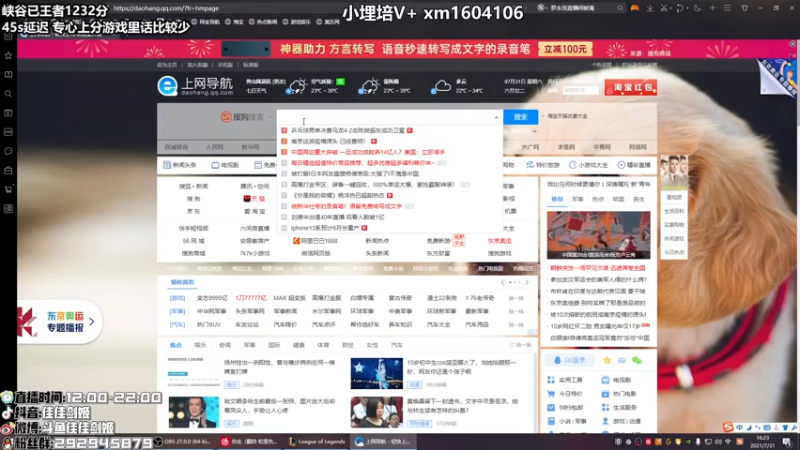Open the 今日特价 shopping cart icon
800x450 pixels.
551,394
